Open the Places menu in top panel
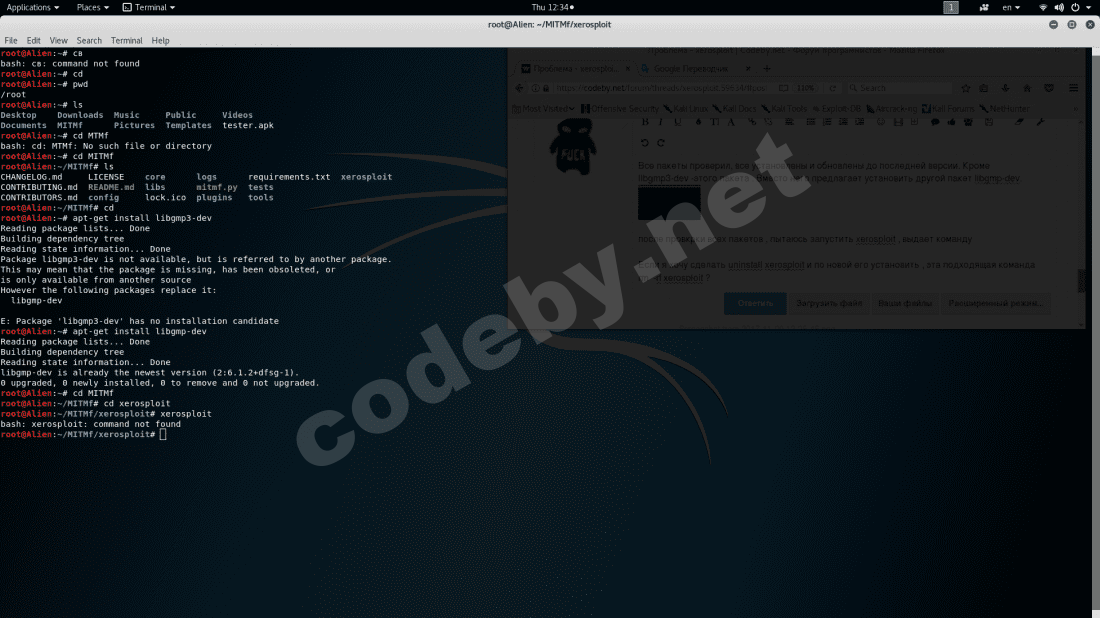This screenshot has width=1100, height=618. (93, 7)
